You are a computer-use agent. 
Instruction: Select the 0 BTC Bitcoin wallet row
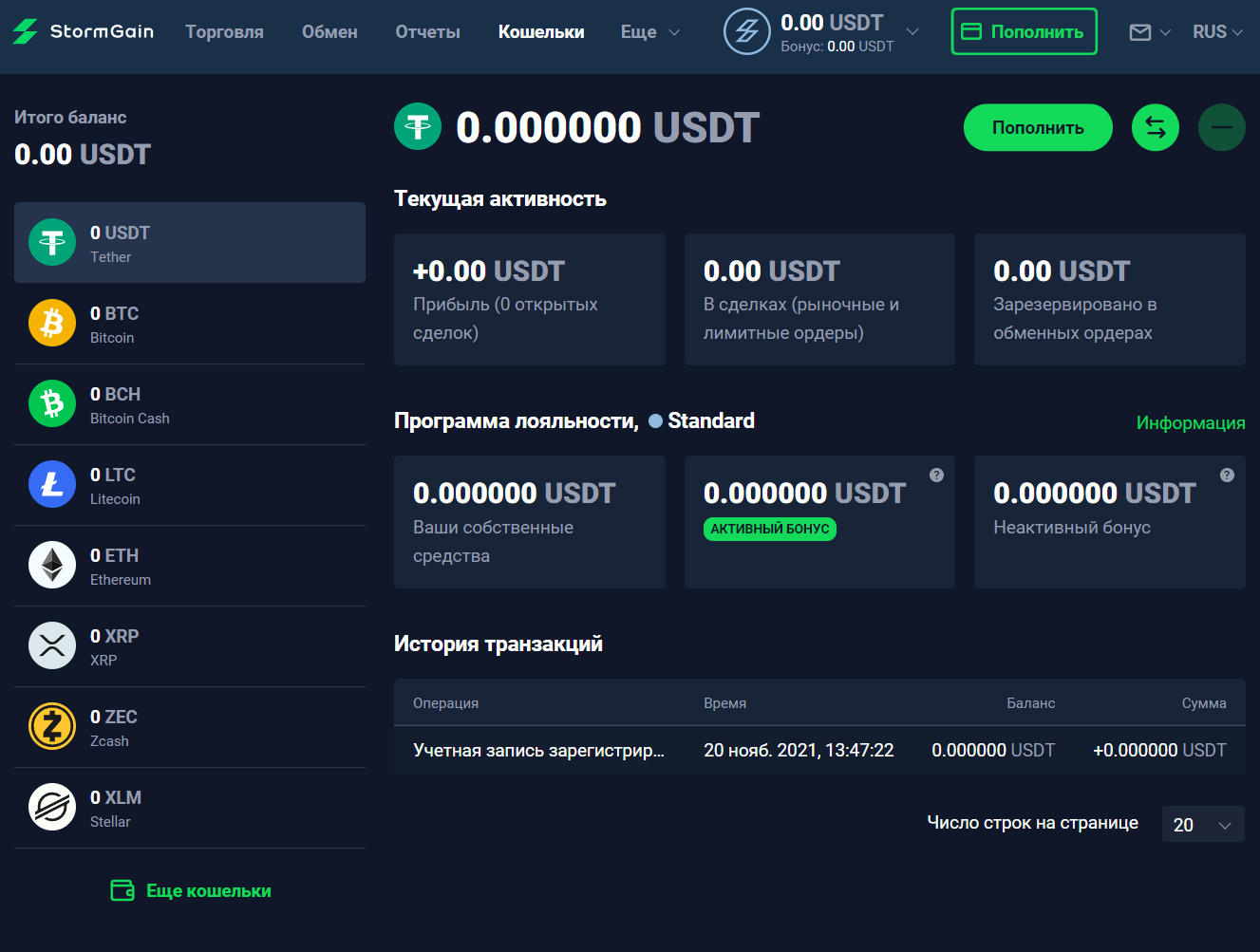point(190,324)
